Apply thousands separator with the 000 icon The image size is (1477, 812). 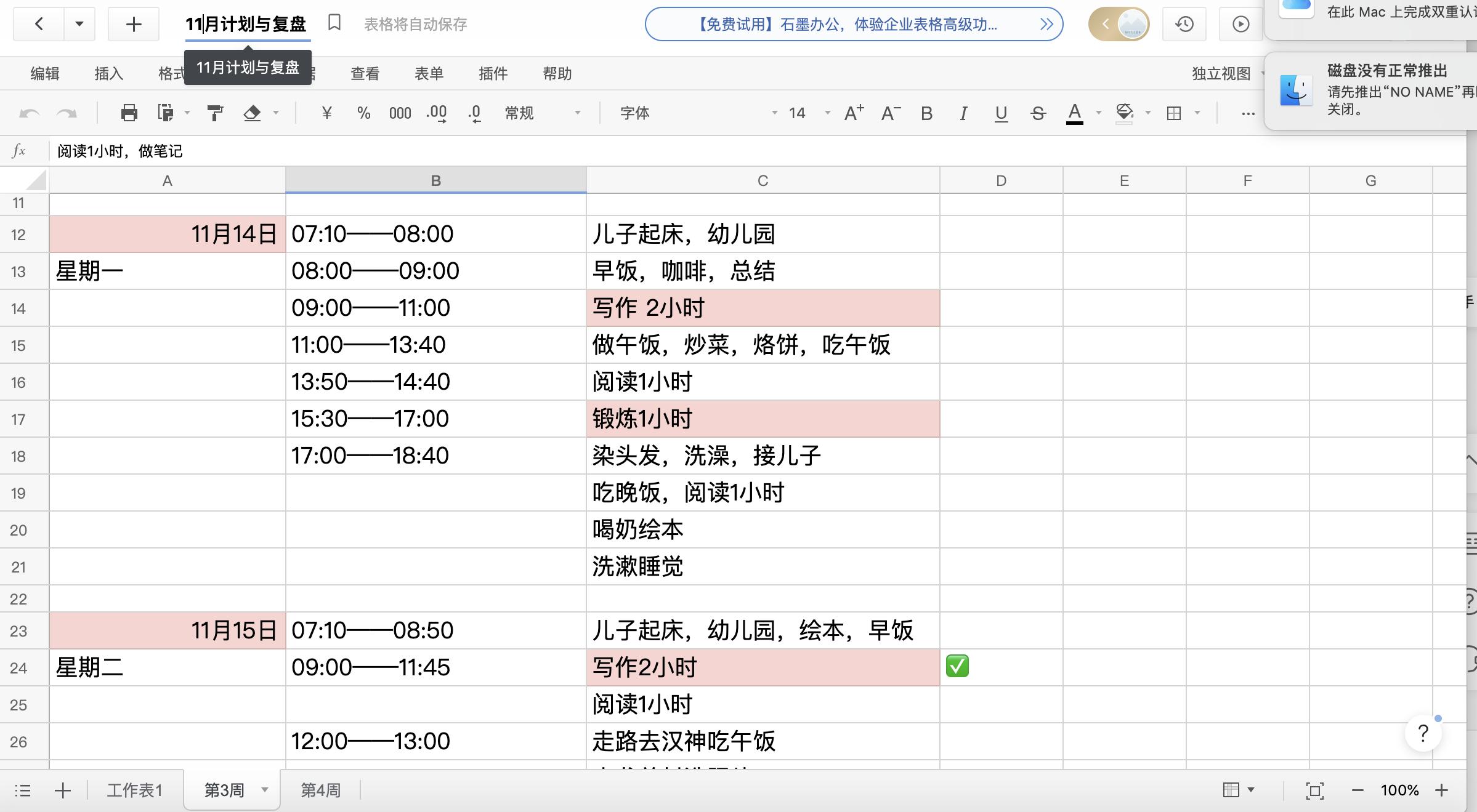click(x=400, y=113)
